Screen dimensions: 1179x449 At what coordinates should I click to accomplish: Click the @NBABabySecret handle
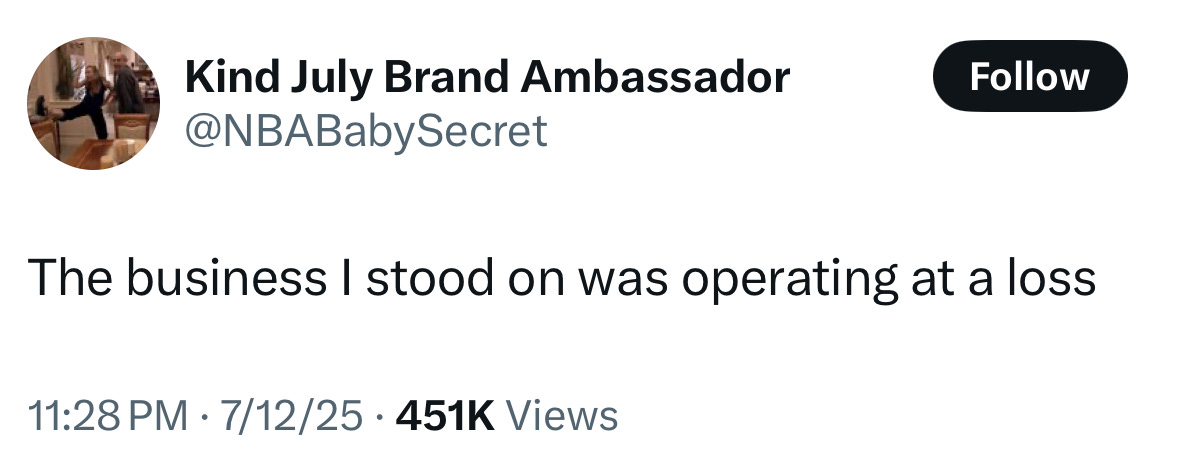366,132
